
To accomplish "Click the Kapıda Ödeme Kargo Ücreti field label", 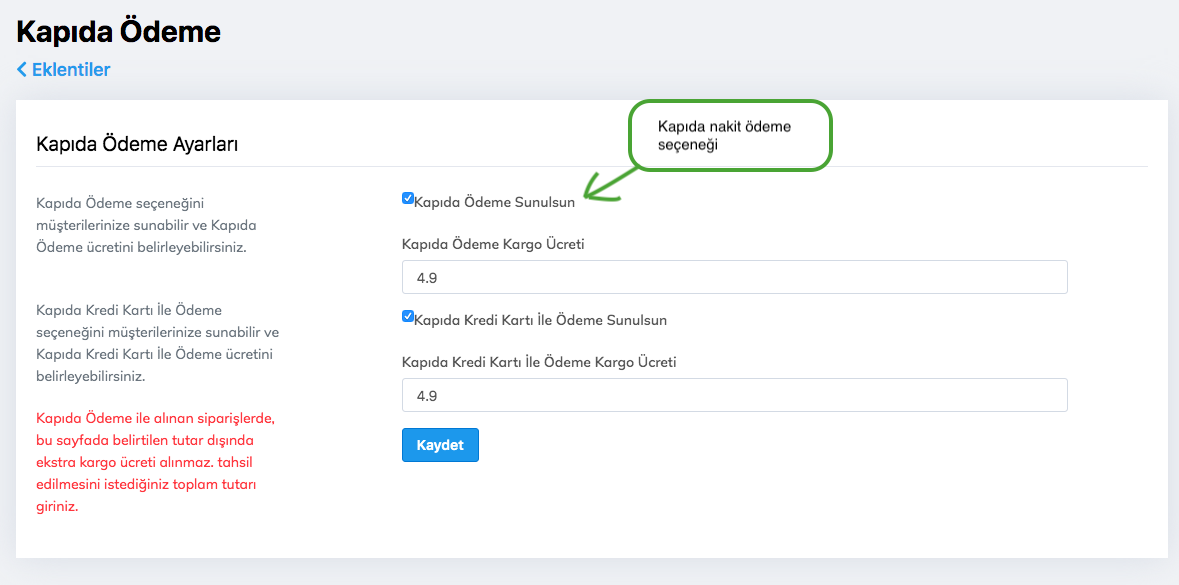I will (493, 244).
